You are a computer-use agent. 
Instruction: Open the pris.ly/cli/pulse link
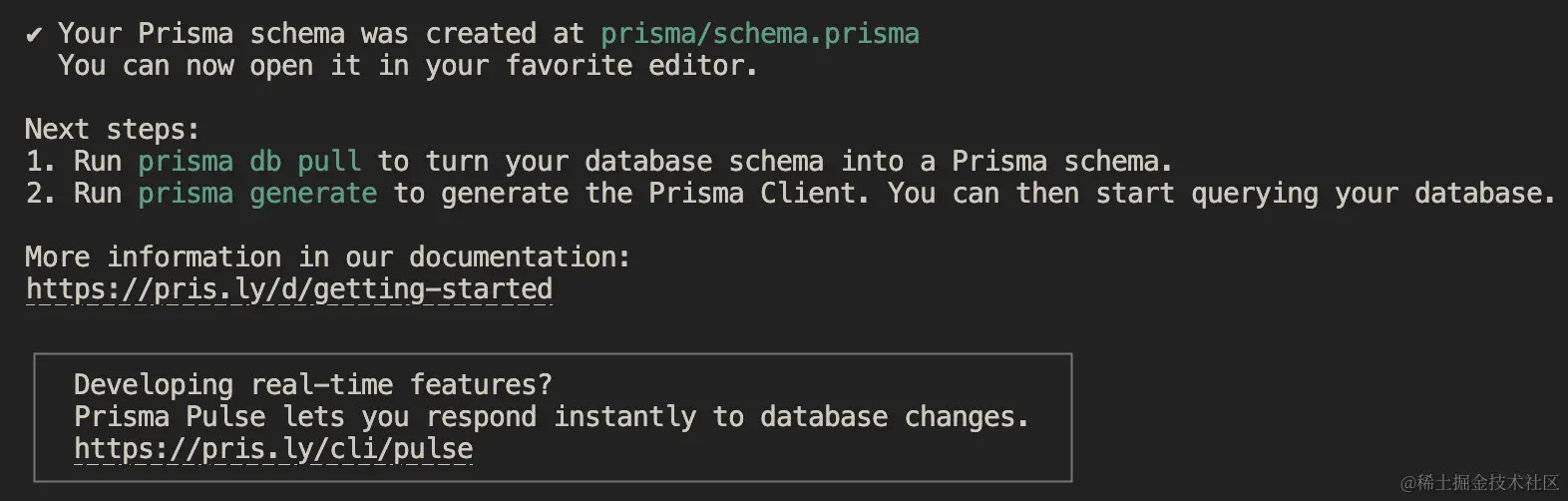273,449
